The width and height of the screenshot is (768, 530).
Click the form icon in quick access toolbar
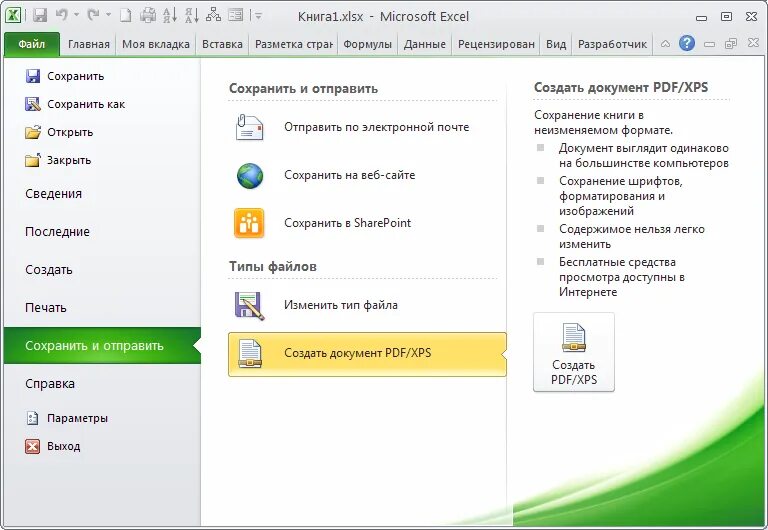tap(236, 16)
